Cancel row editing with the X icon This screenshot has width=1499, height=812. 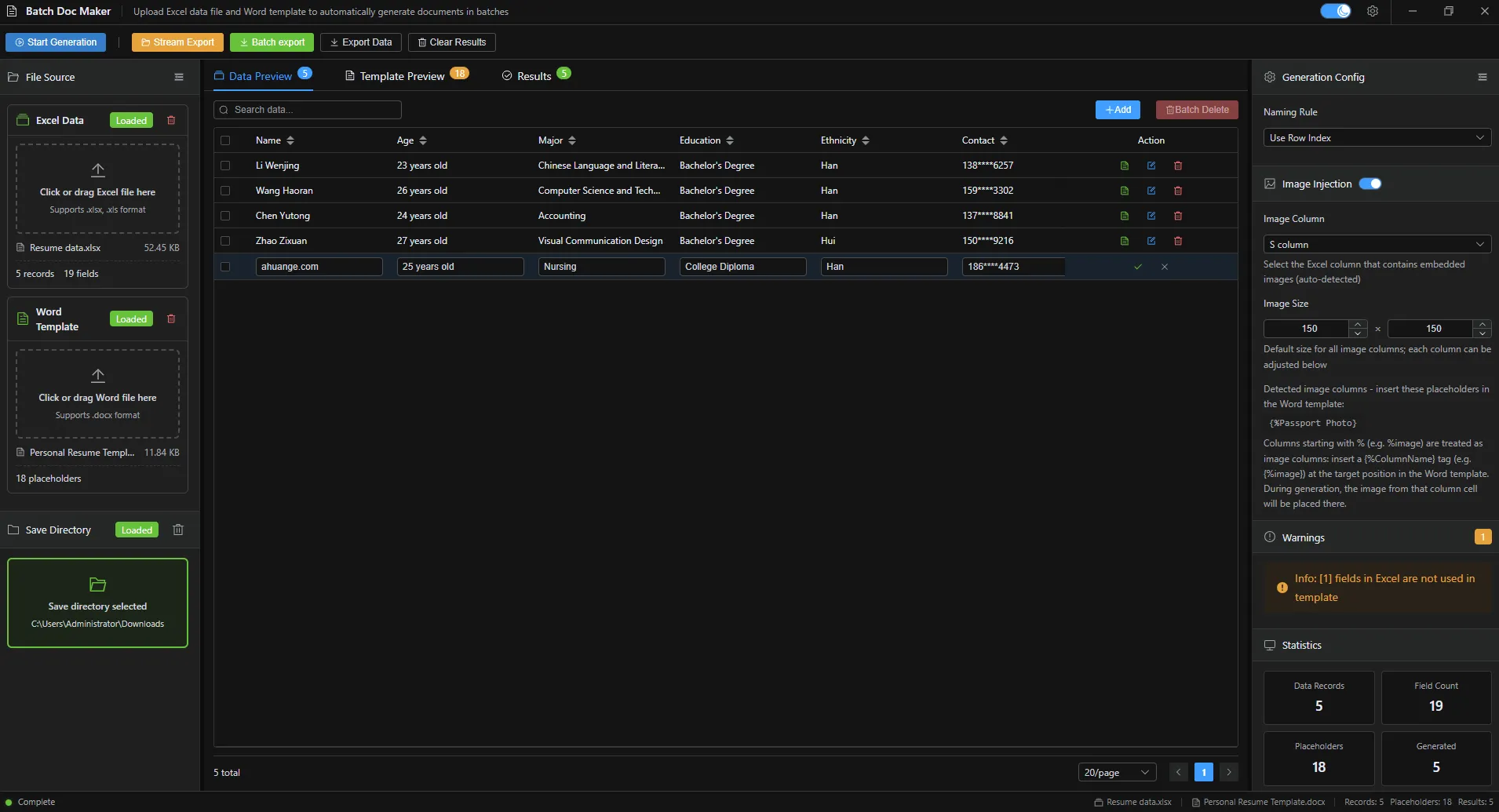(1165, 267)
